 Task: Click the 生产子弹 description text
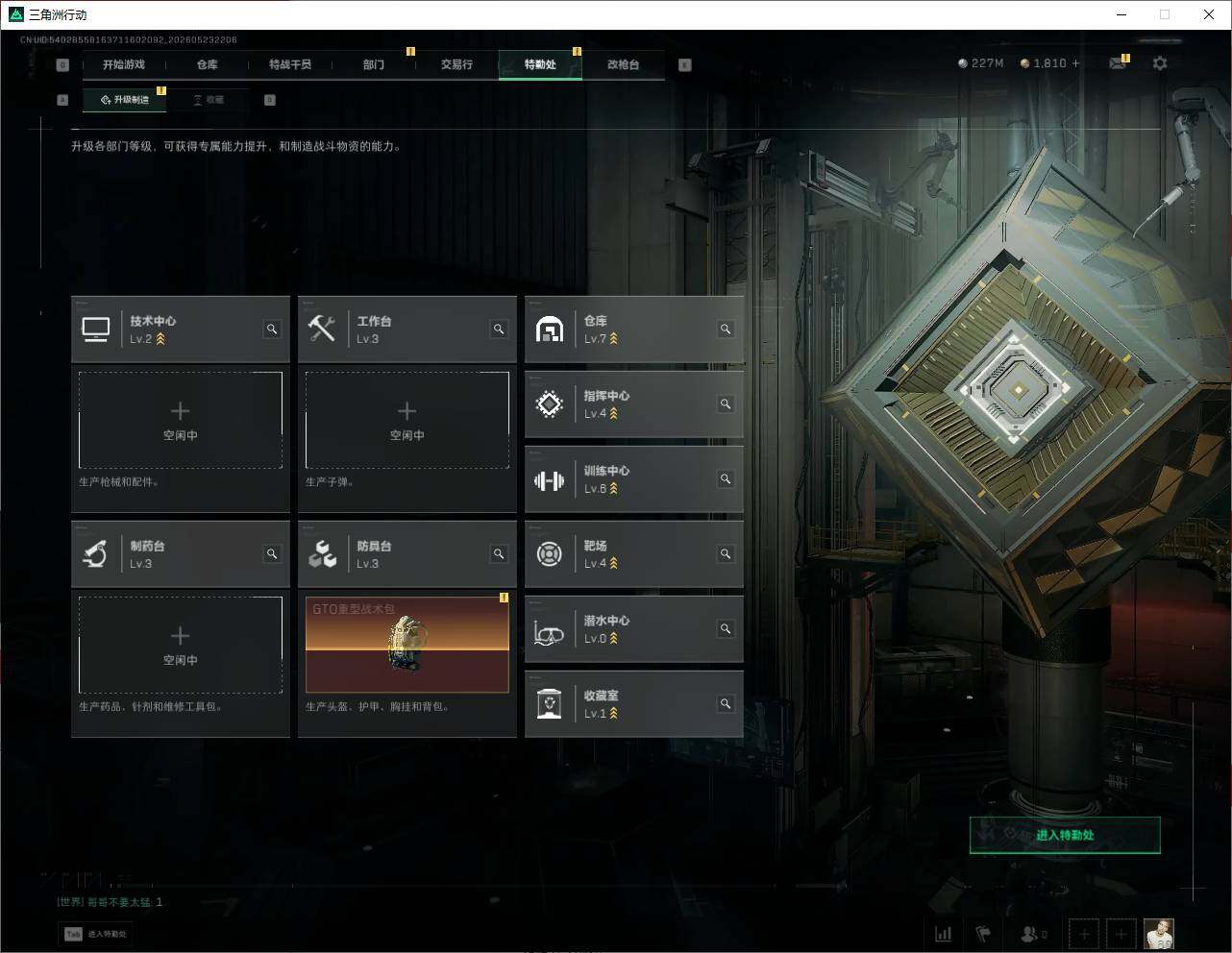tap(330, 482)
